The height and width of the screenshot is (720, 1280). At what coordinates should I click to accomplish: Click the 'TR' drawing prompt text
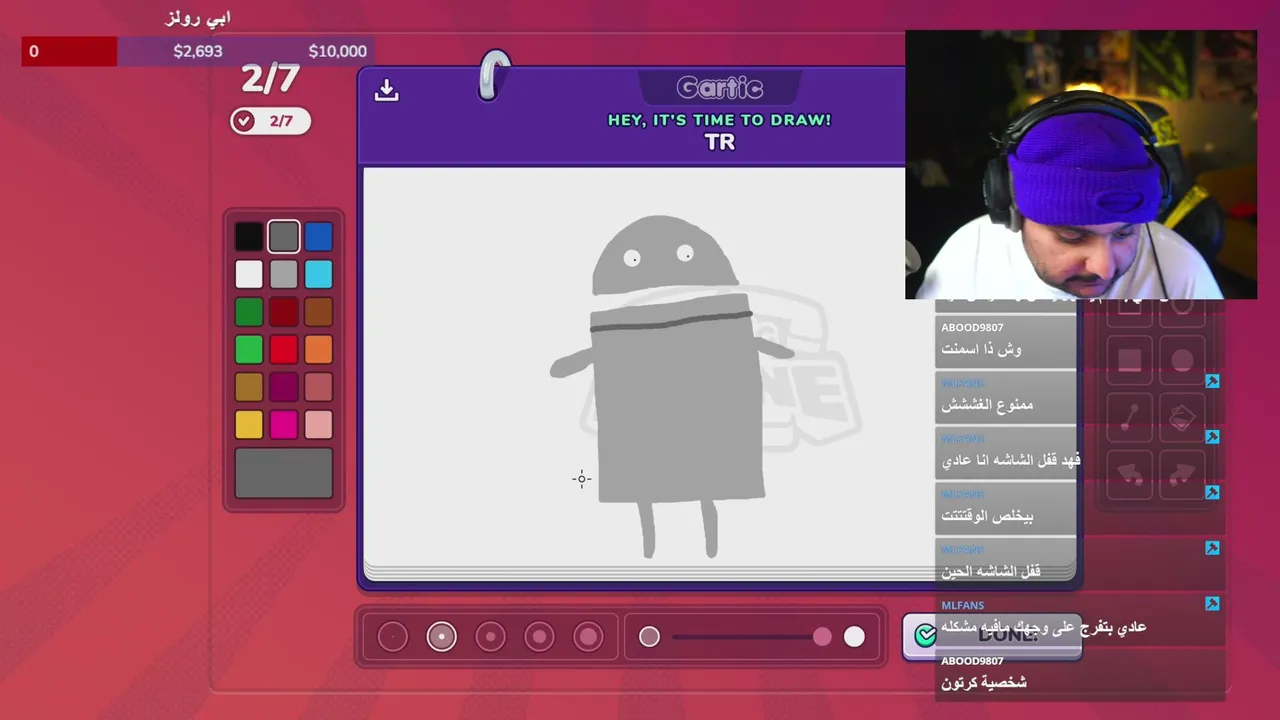pyautogui.click(x=720, y=142)
